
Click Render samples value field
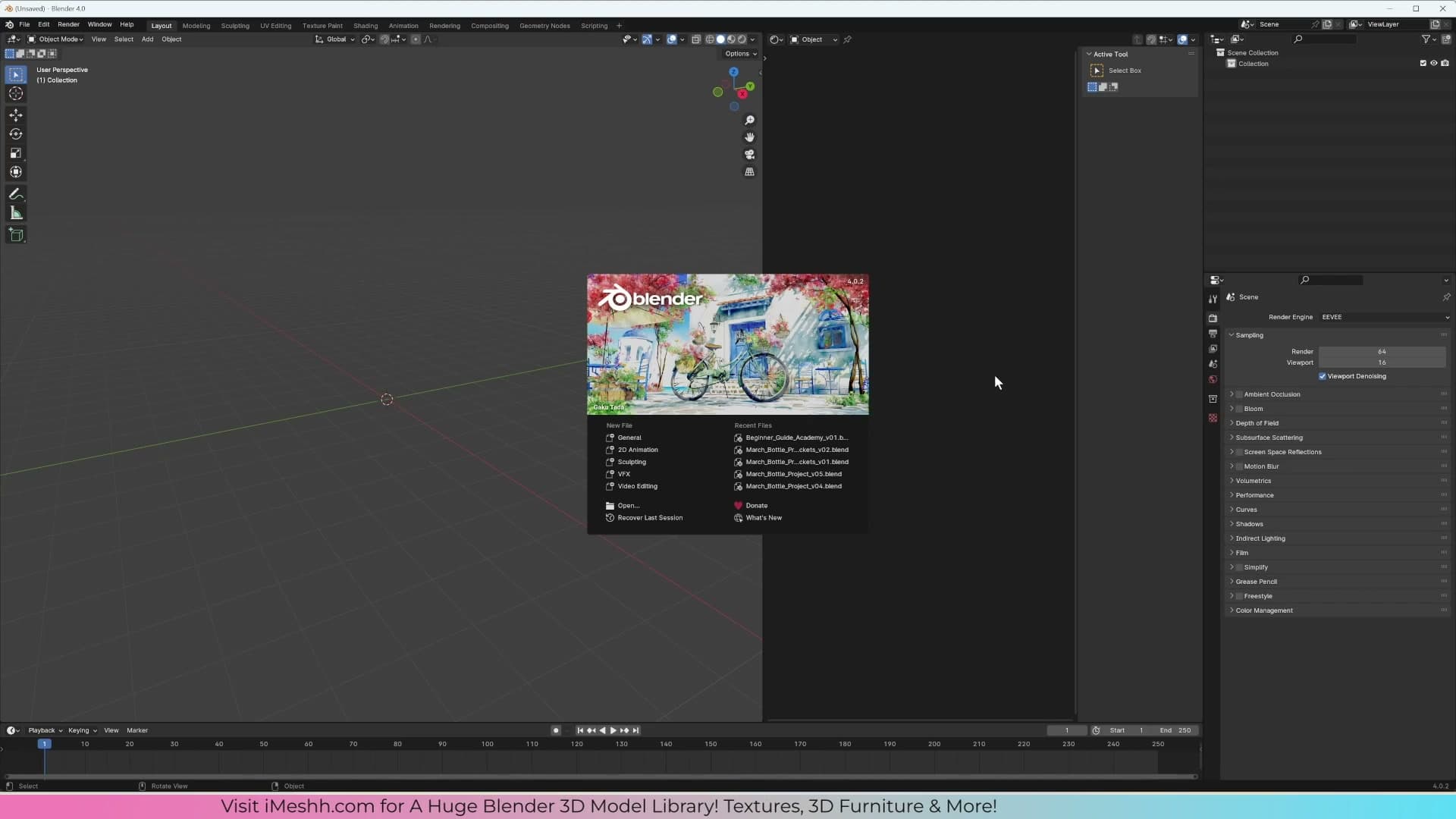click(1382, 352)
